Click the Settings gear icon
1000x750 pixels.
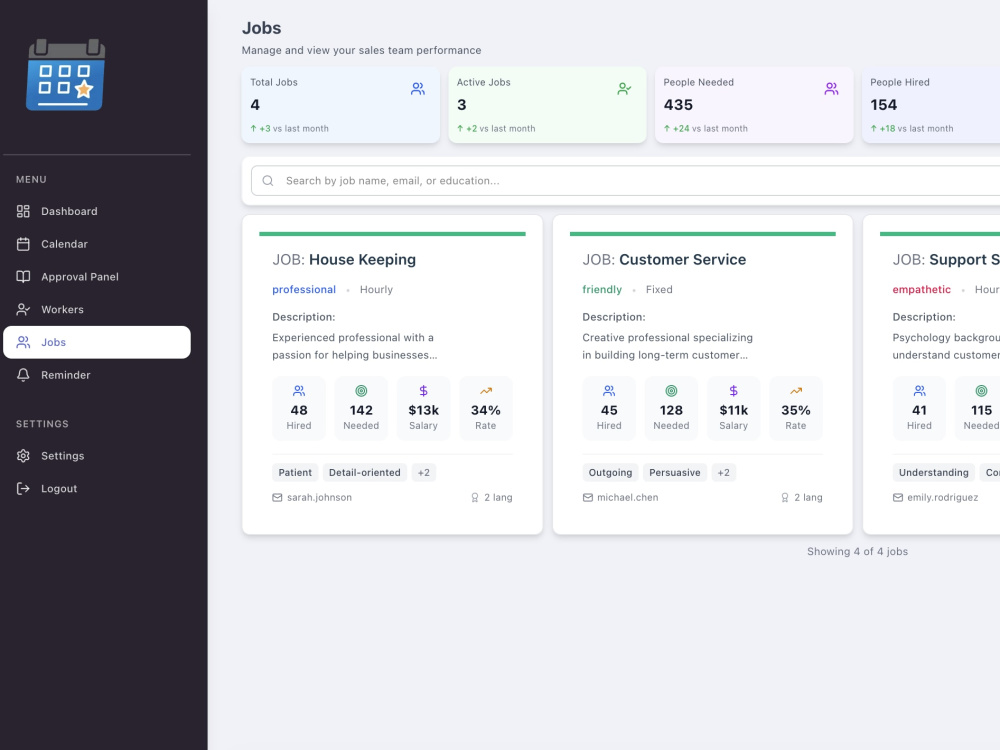[24, 456]
